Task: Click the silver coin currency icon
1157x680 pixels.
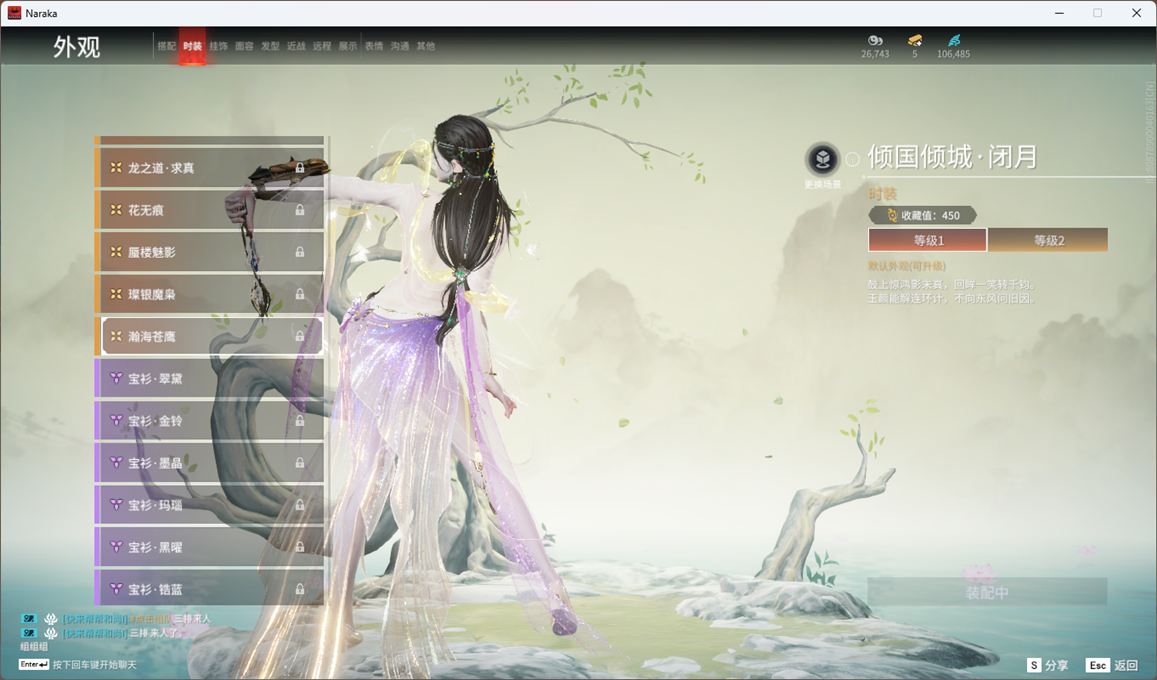Action: click(875, 41)
